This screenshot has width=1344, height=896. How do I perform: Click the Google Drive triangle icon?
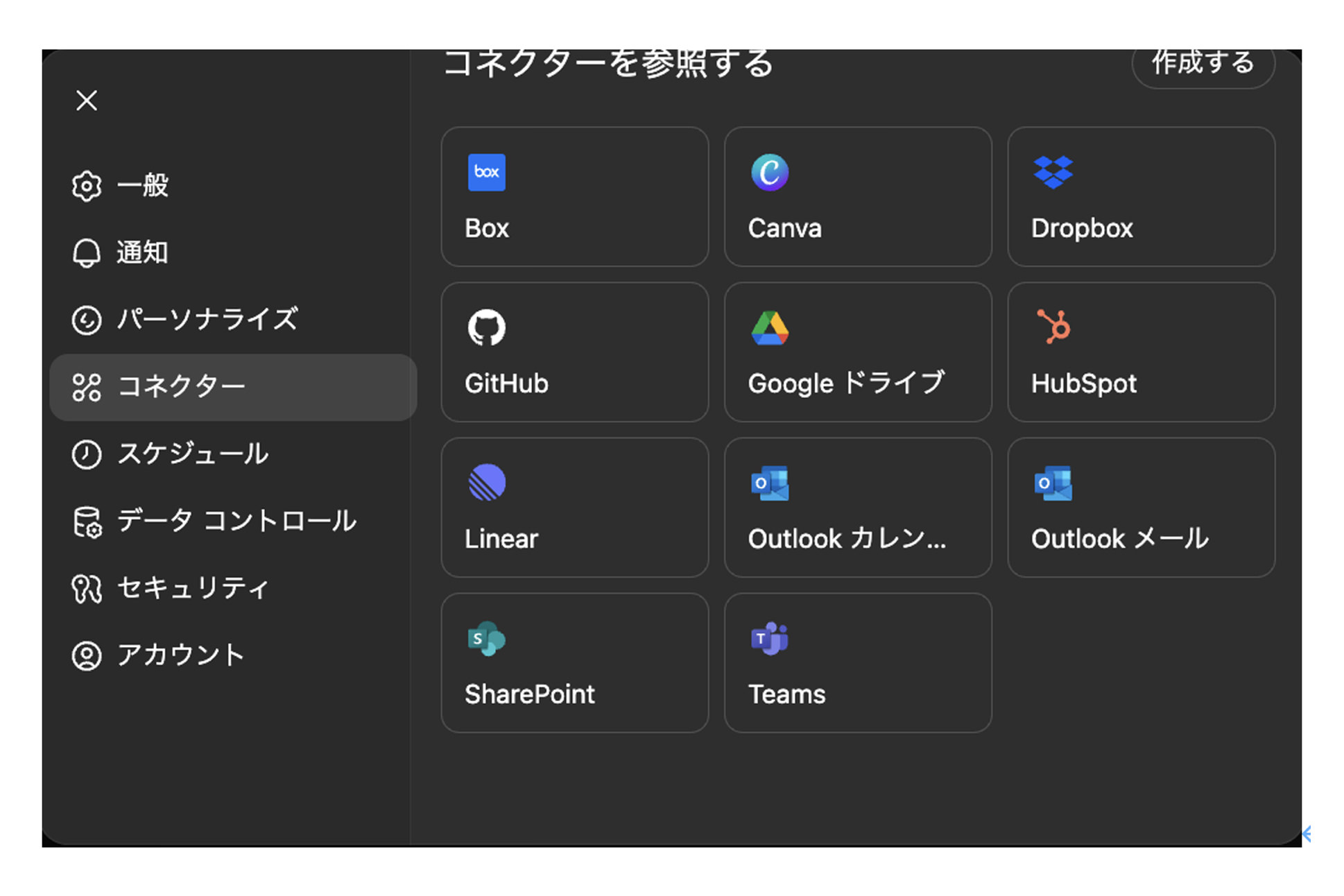point(770,328)
